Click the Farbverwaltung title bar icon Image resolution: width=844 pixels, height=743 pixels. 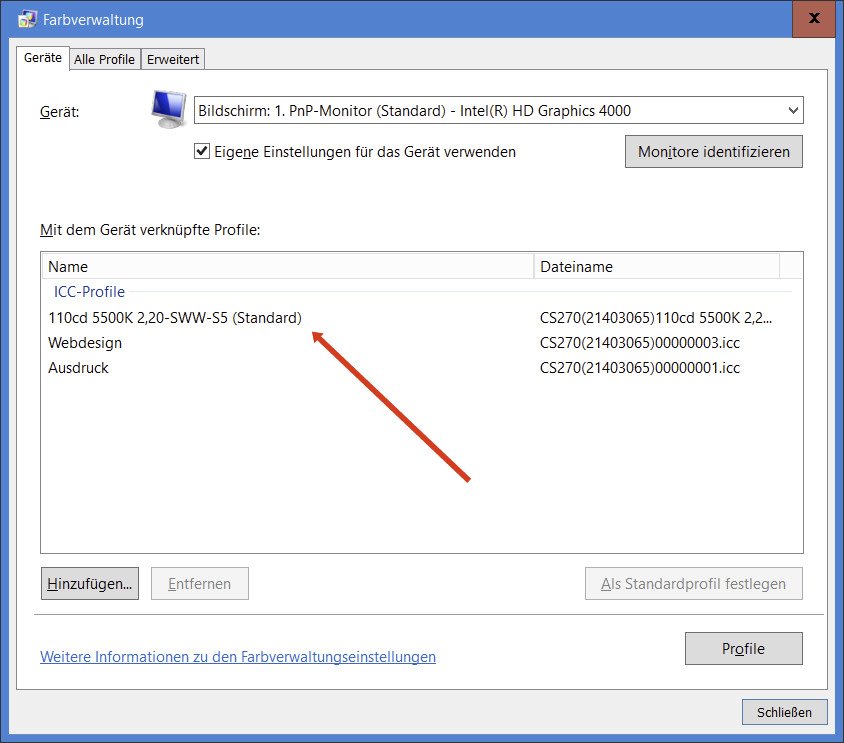27,20
